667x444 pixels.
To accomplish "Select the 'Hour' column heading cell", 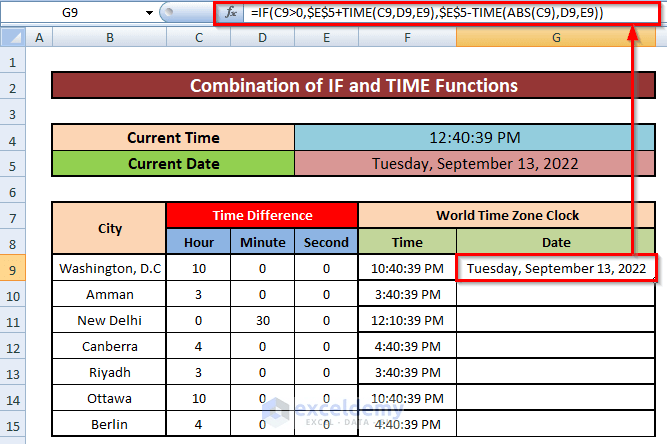I will (x=199, y=242).
